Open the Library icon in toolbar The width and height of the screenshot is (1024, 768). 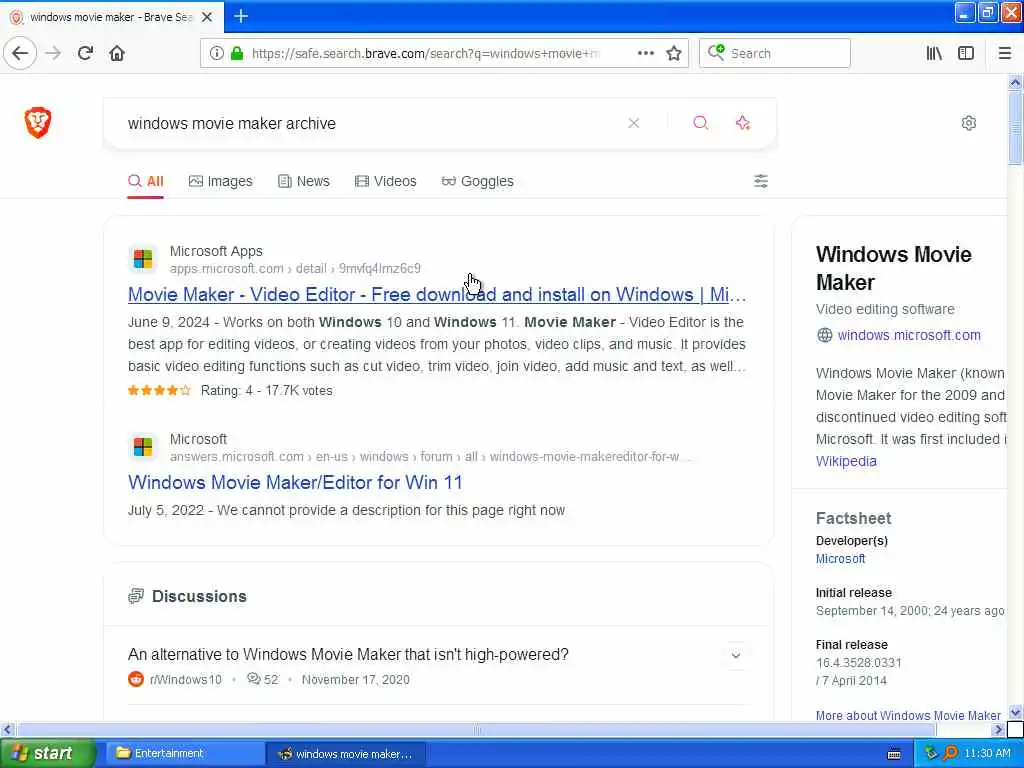click(934, 54)
